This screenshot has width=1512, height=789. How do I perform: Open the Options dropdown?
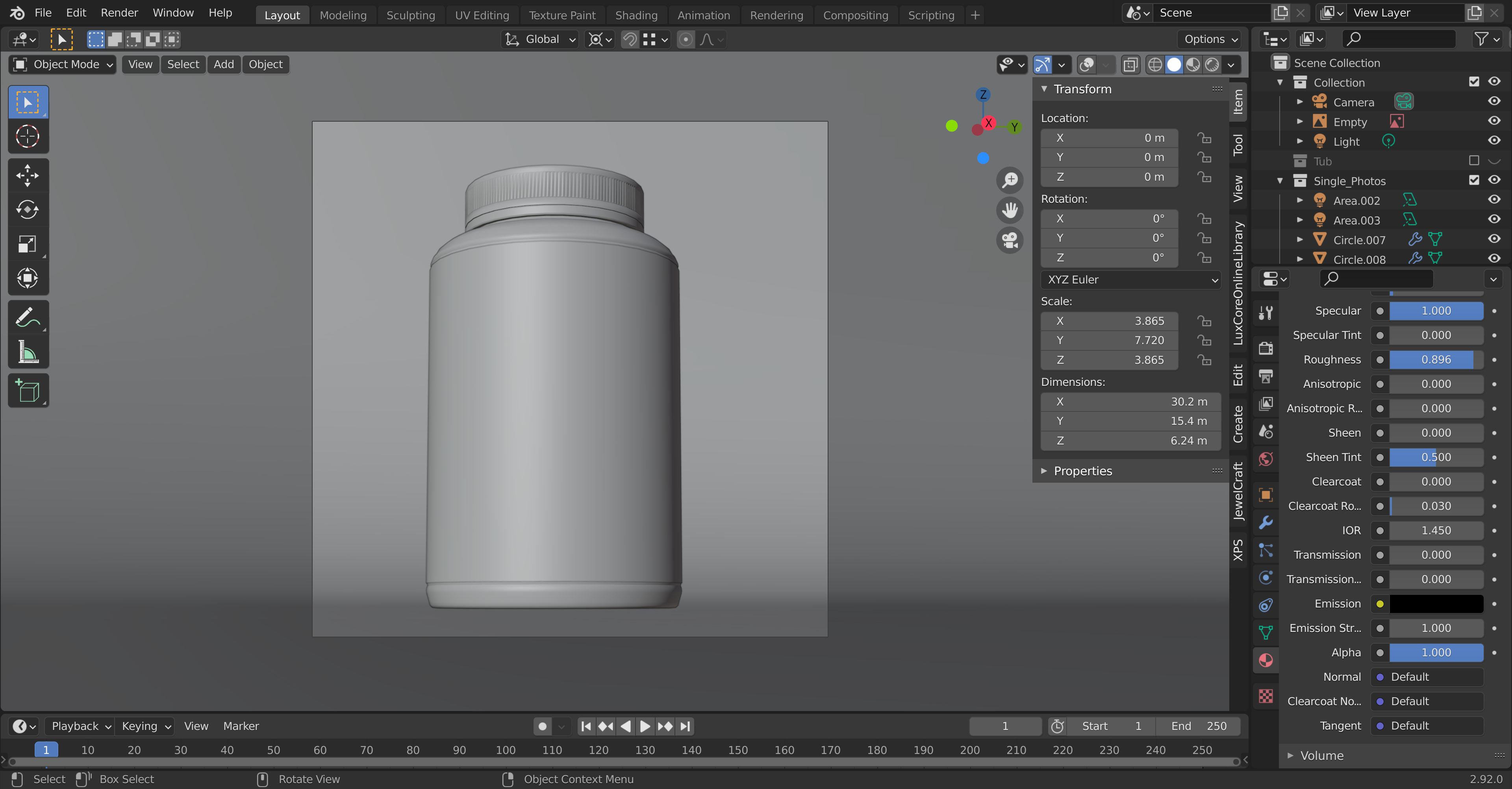(x=1210, y=39)
